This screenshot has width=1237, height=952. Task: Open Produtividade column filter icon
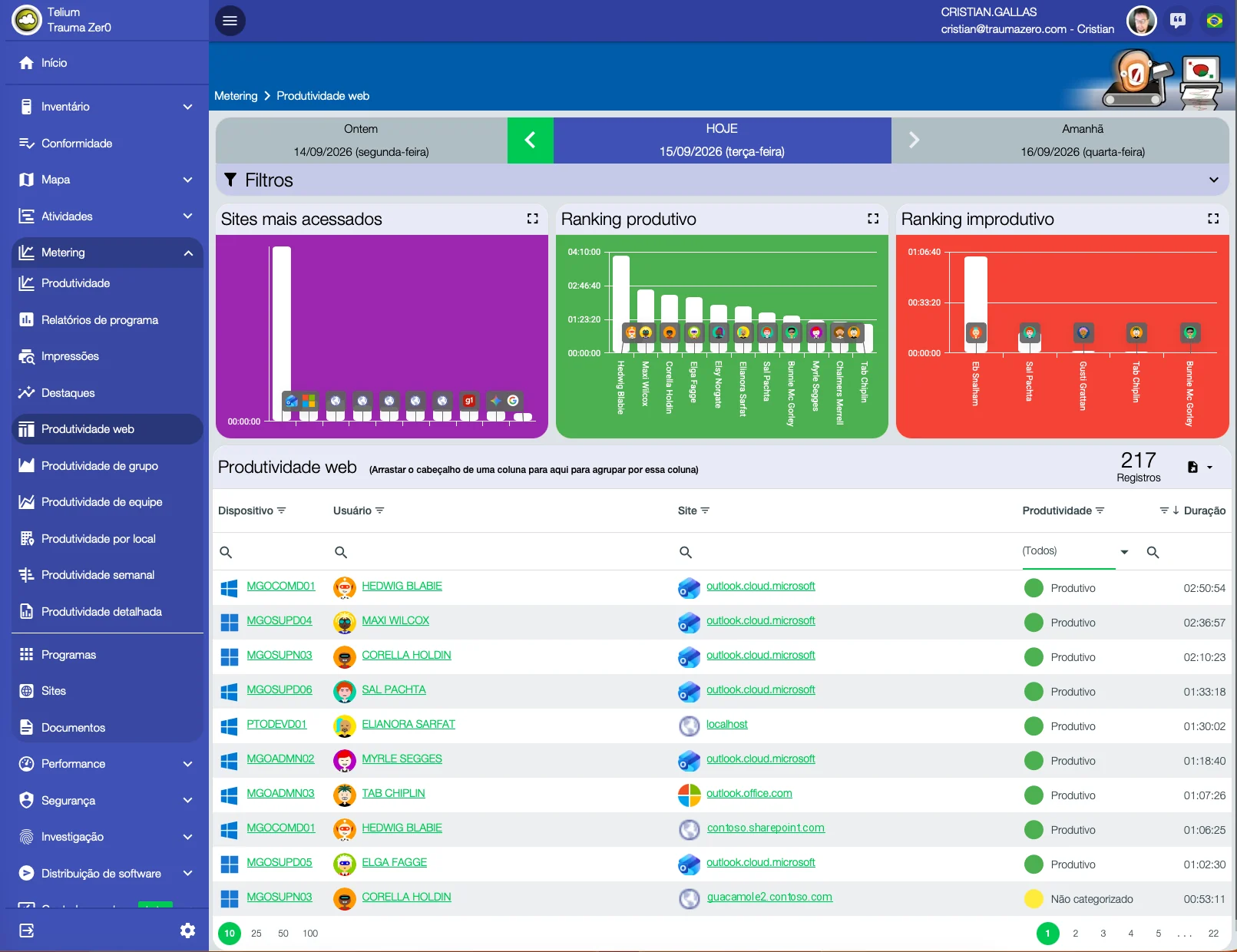point(1100,511)
